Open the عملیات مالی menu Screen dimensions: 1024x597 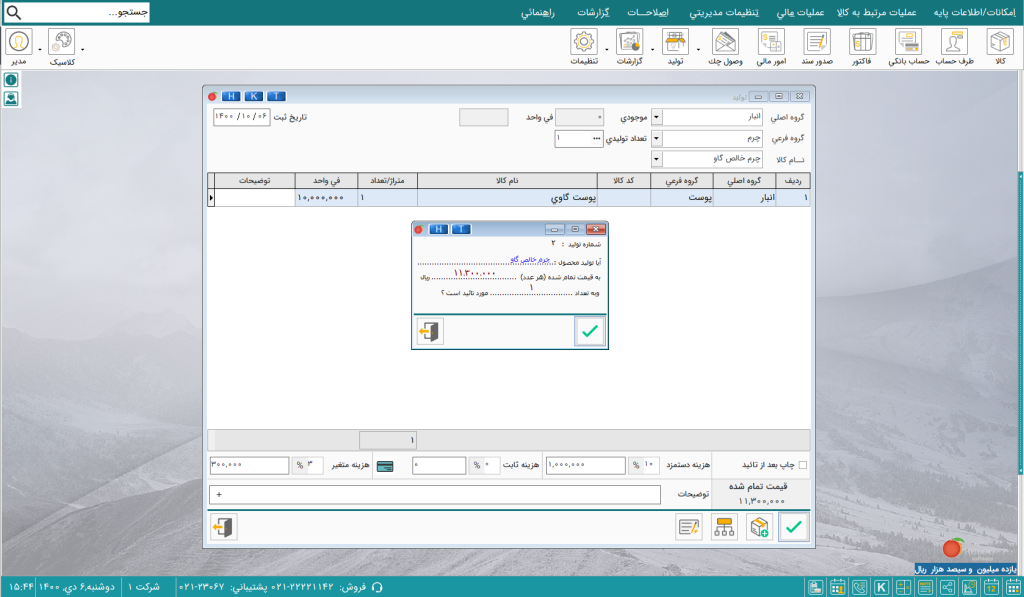pyautogui.click(x=800, y=12)
